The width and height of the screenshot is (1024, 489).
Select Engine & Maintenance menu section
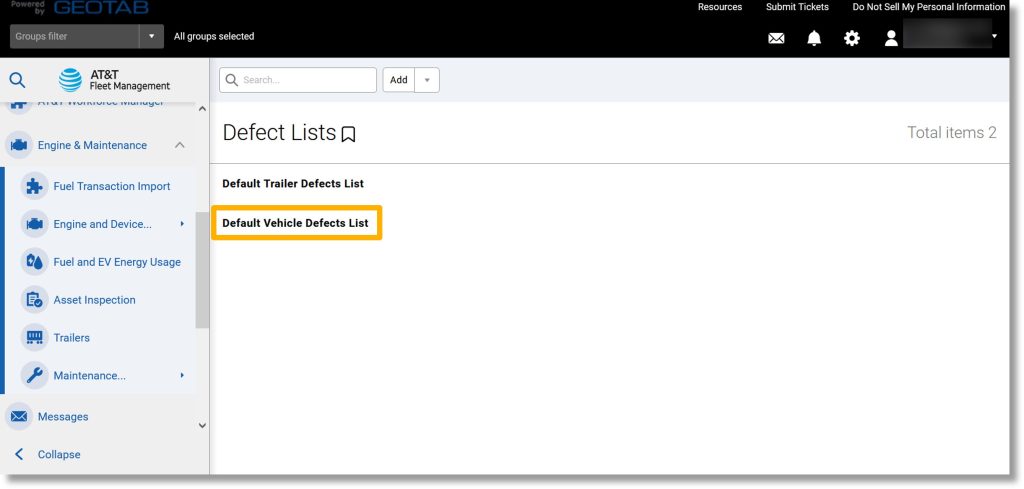click(x=92, y=145)
